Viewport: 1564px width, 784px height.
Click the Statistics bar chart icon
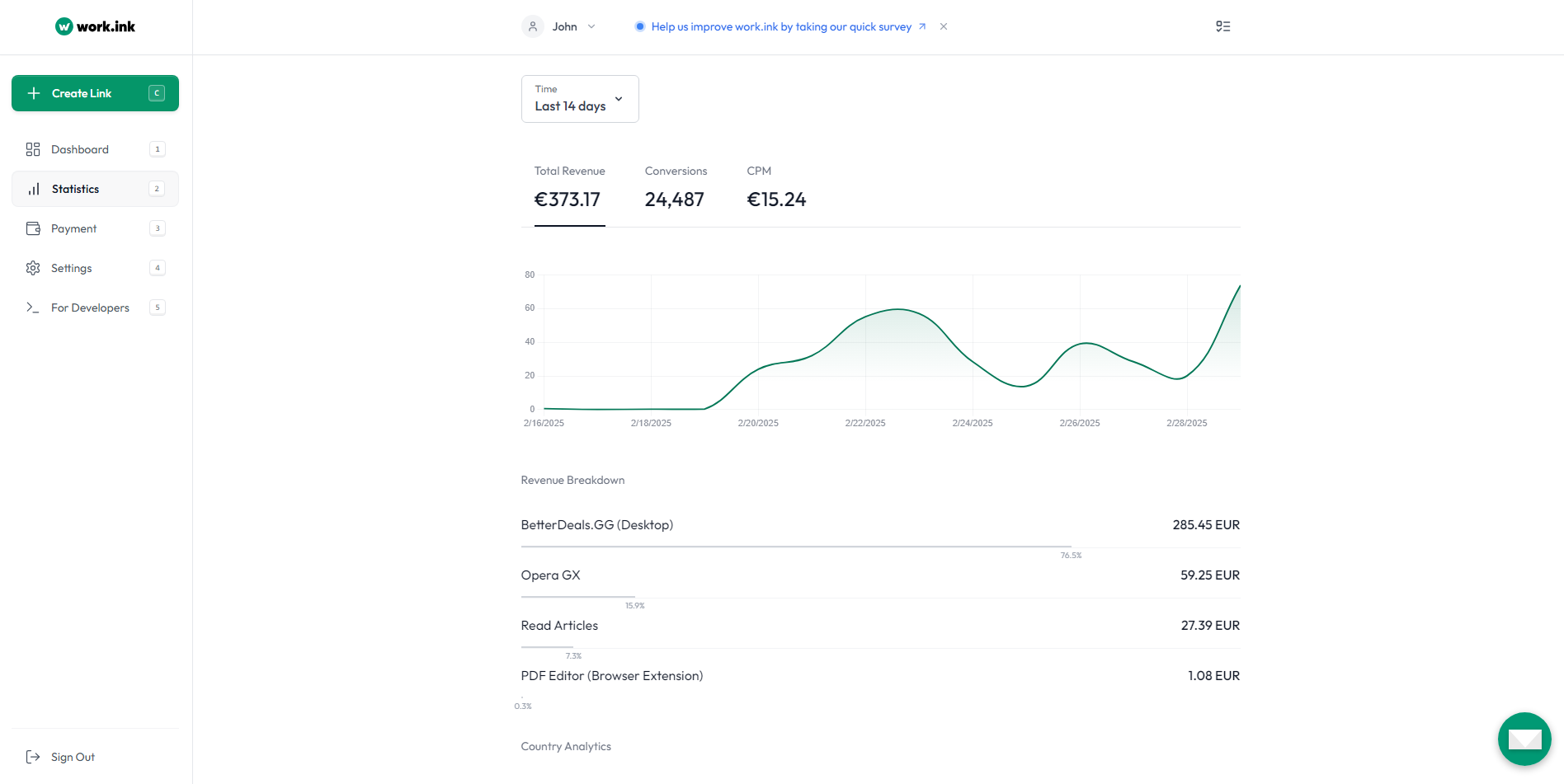click(34, 189)
